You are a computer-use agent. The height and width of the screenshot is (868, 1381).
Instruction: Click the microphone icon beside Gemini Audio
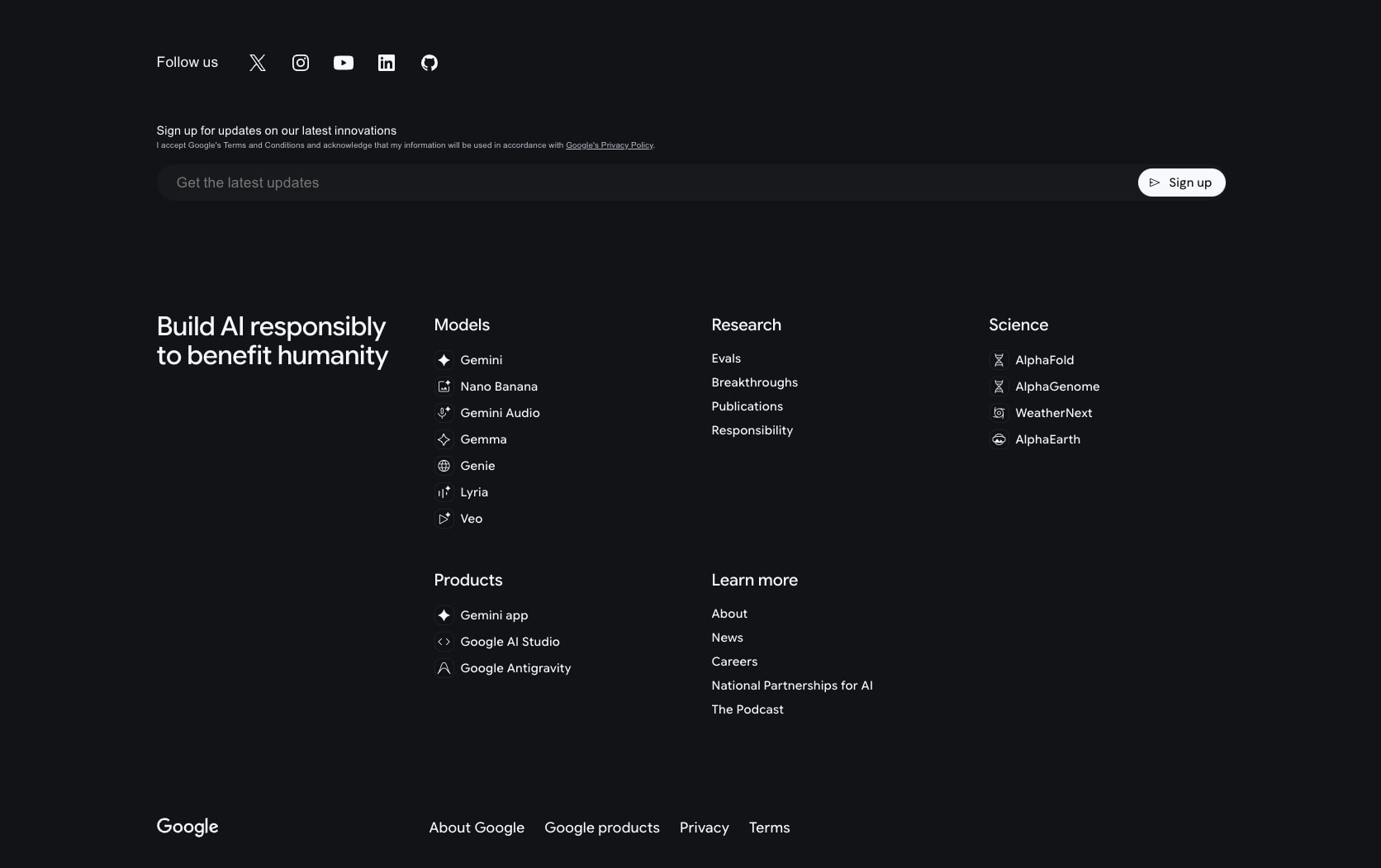pyautogui.click(x=444, y=413)
